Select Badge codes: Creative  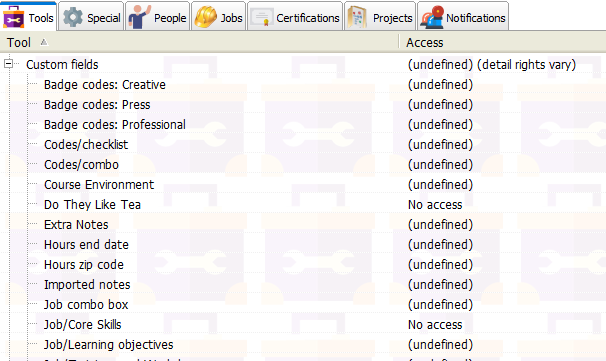105,85
